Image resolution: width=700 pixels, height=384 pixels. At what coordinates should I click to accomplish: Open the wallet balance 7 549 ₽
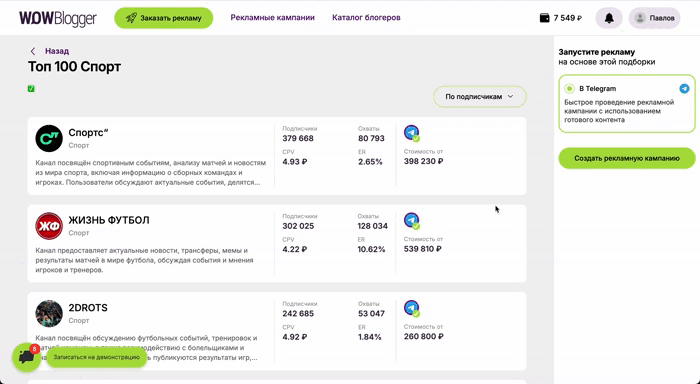point(561,18)
